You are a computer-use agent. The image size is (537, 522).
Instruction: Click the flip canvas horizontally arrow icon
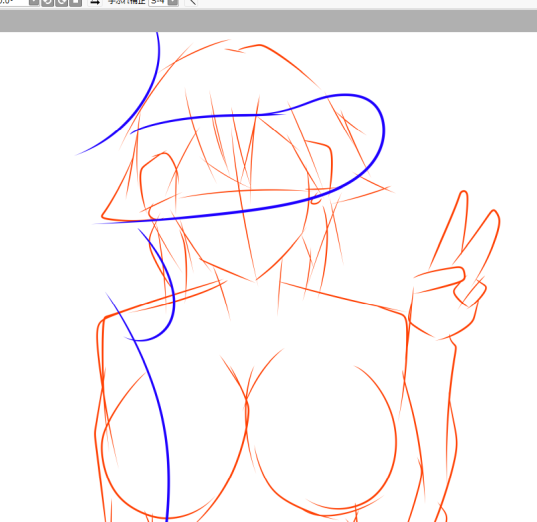tap(95, 2)
